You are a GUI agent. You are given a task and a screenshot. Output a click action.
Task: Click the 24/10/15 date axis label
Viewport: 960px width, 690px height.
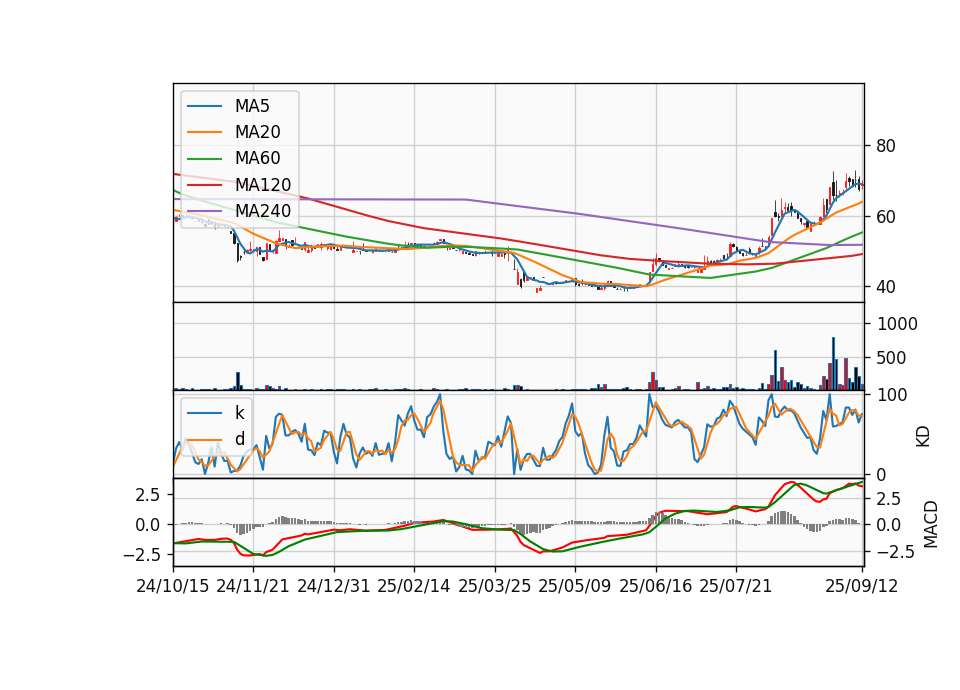173,586
